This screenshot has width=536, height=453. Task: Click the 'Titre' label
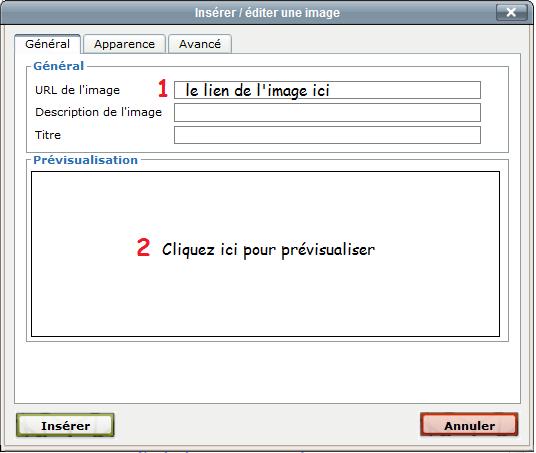click(48, 135)
